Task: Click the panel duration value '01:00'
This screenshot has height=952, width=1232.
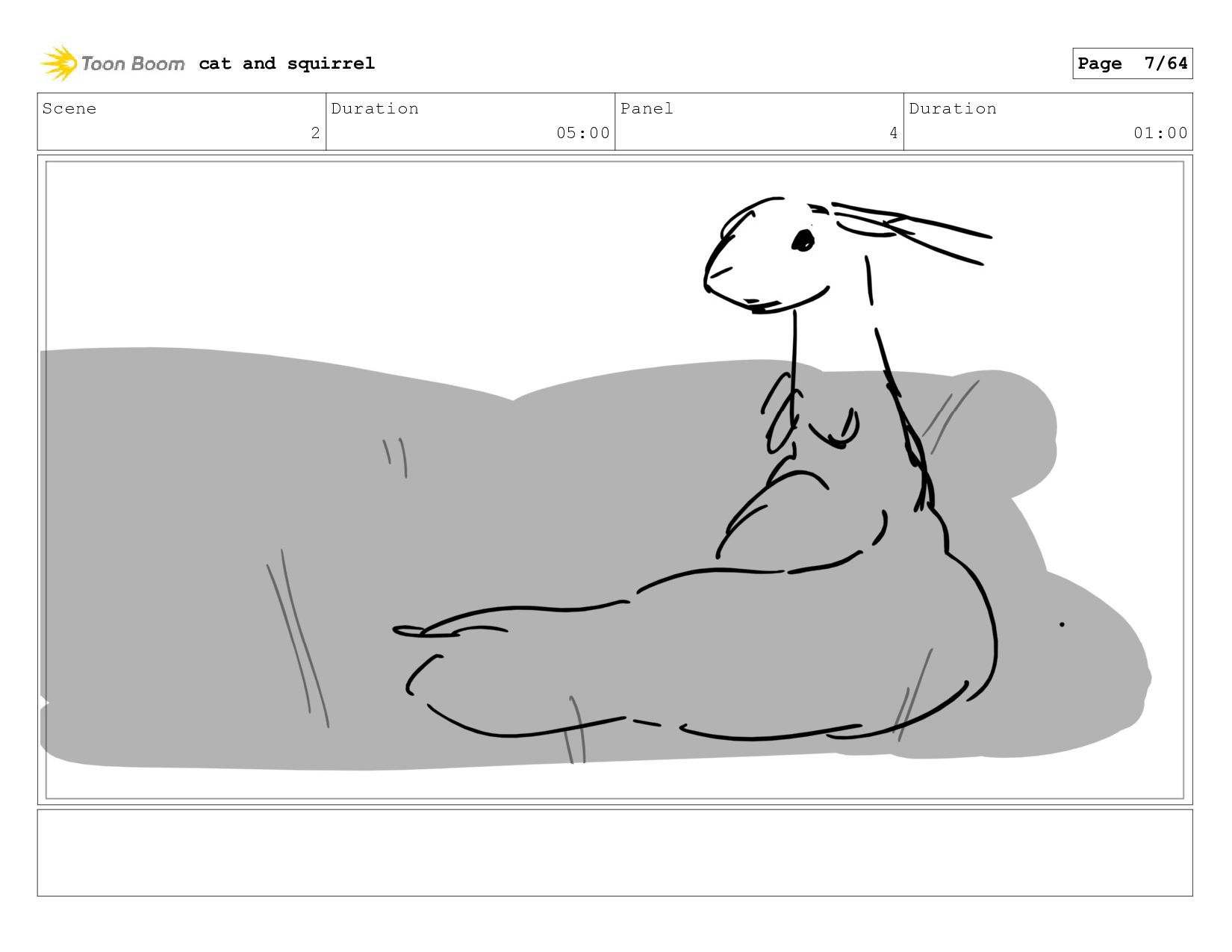Action: (1160, 133)
